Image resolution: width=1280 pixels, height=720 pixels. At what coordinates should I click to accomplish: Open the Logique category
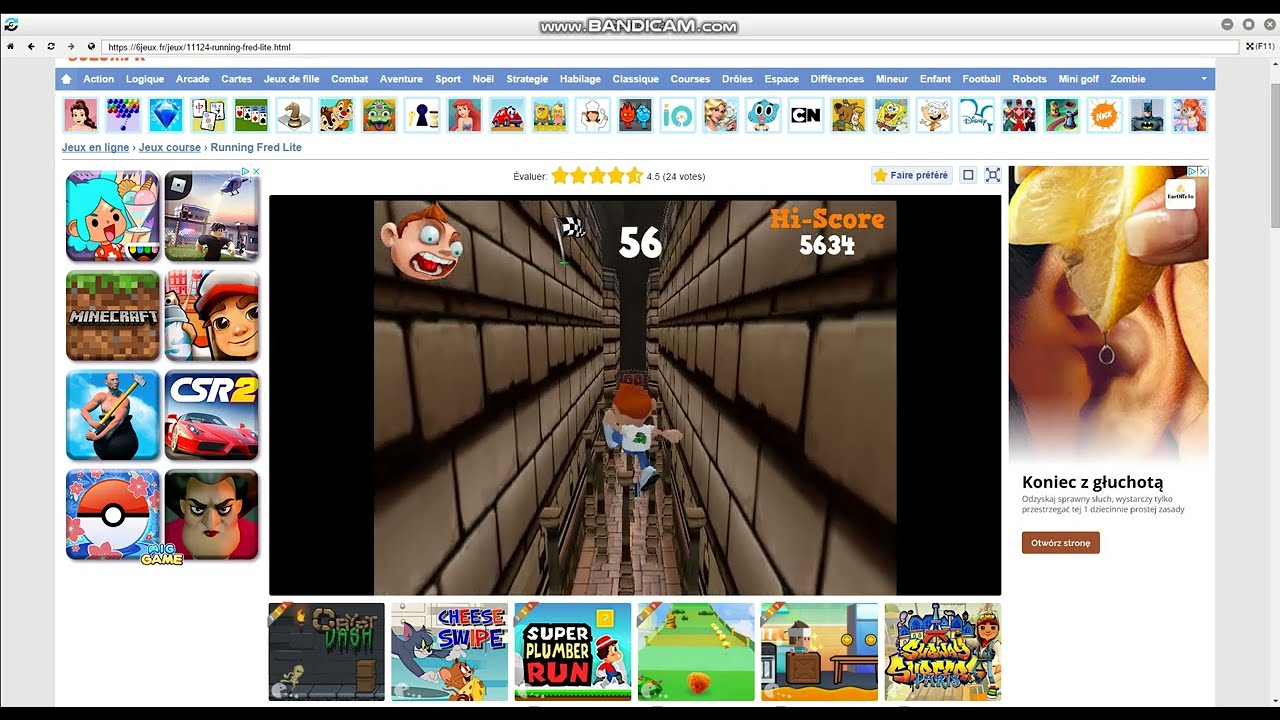coord(145,79)
